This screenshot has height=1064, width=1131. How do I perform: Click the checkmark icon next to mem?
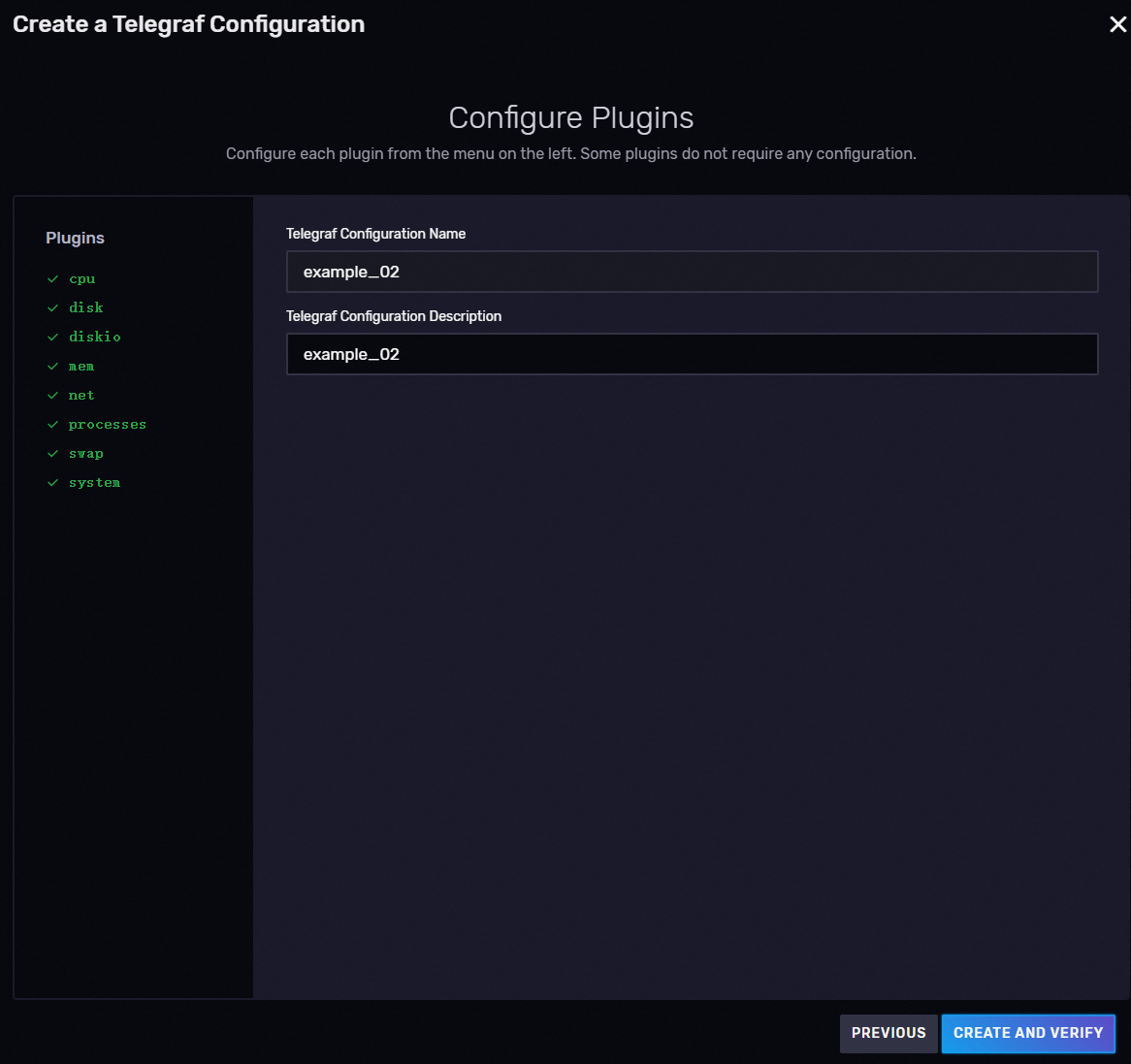click(x=52, y=367)
